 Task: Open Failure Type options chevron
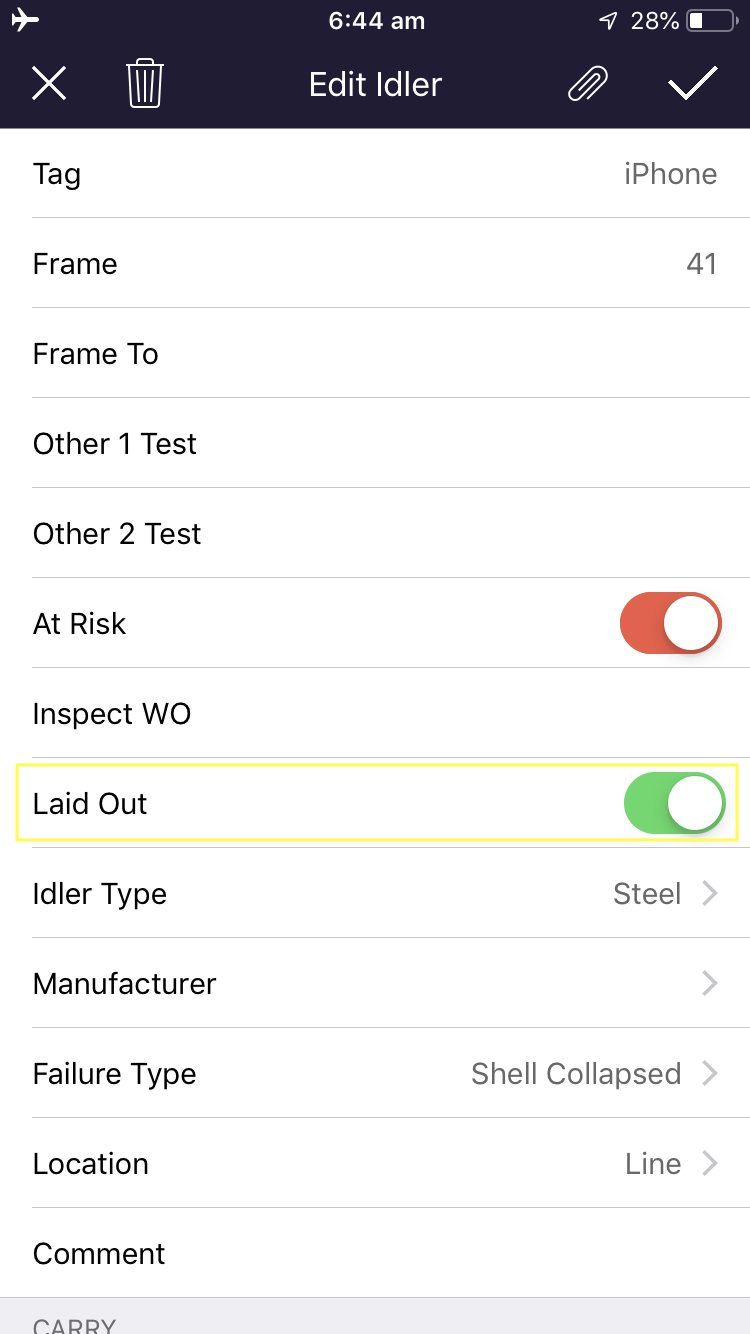click(x=710, y=1073)
